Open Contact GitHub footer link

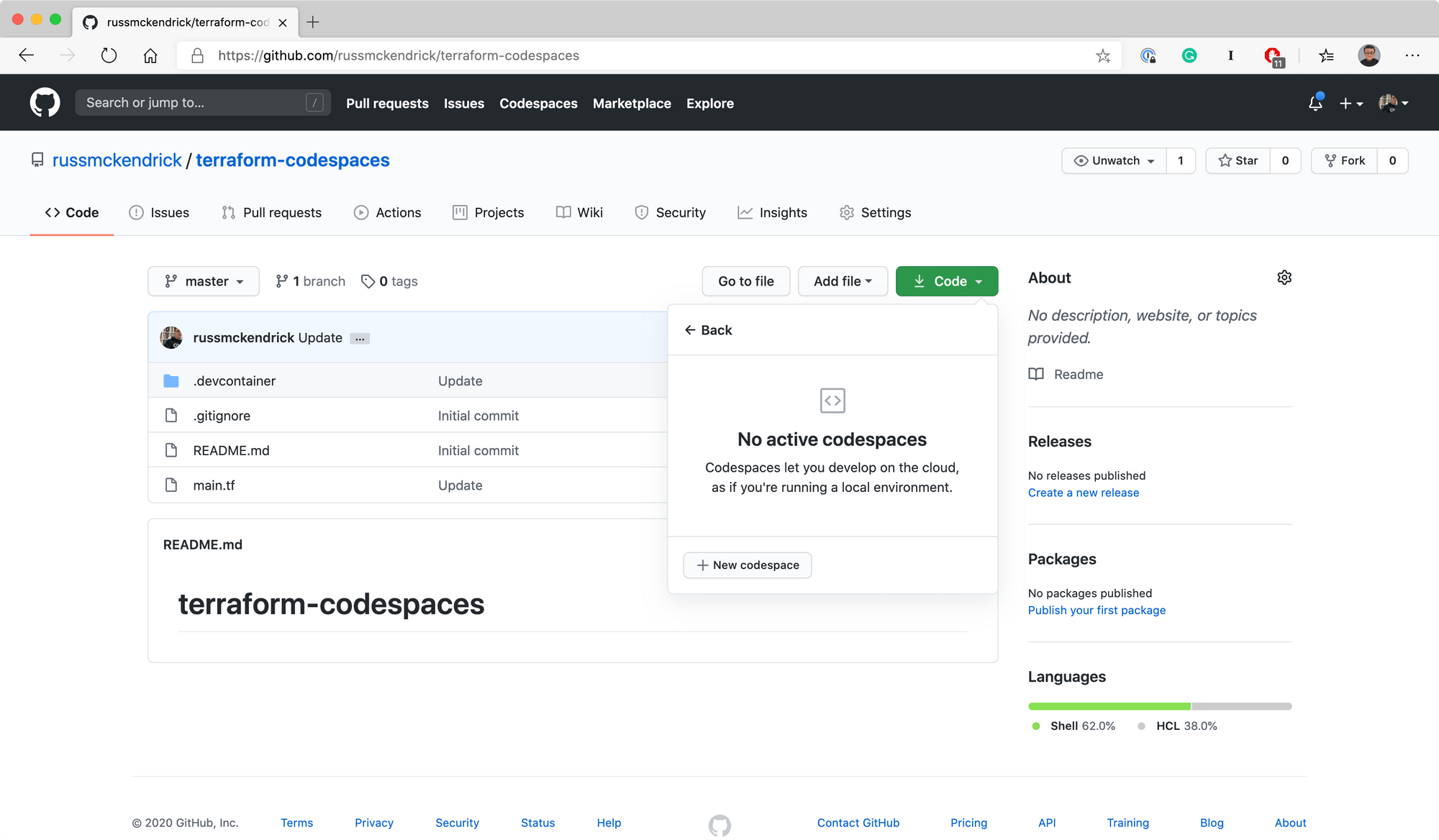tap(858, 823)
